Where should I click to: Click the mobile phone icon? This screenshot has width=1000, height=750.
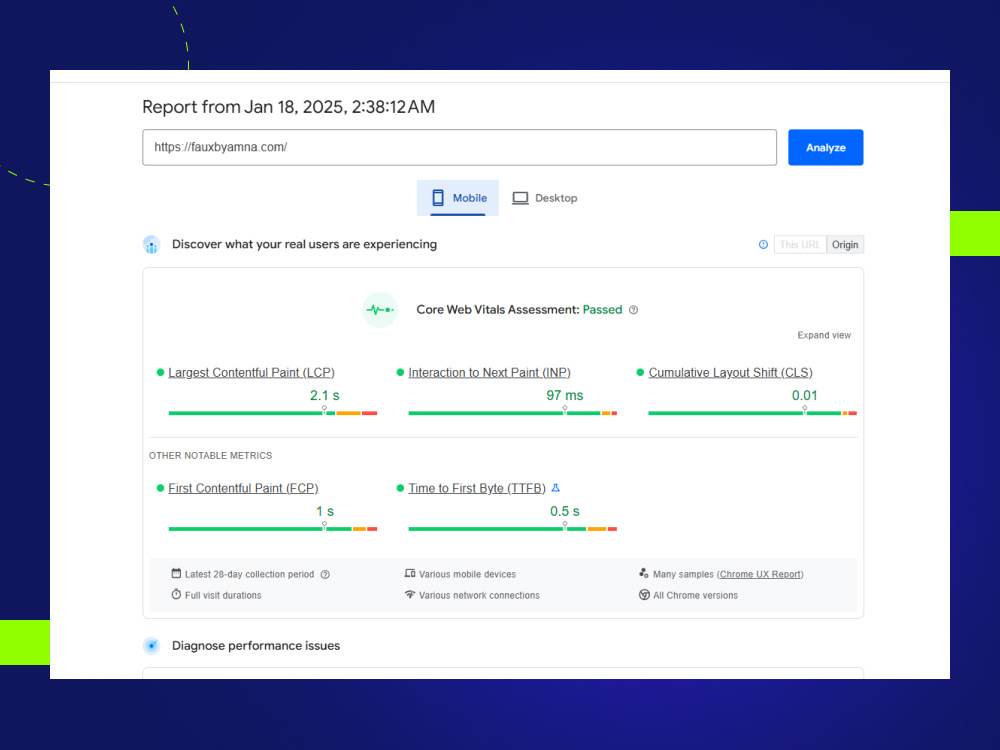click(438, 198)
